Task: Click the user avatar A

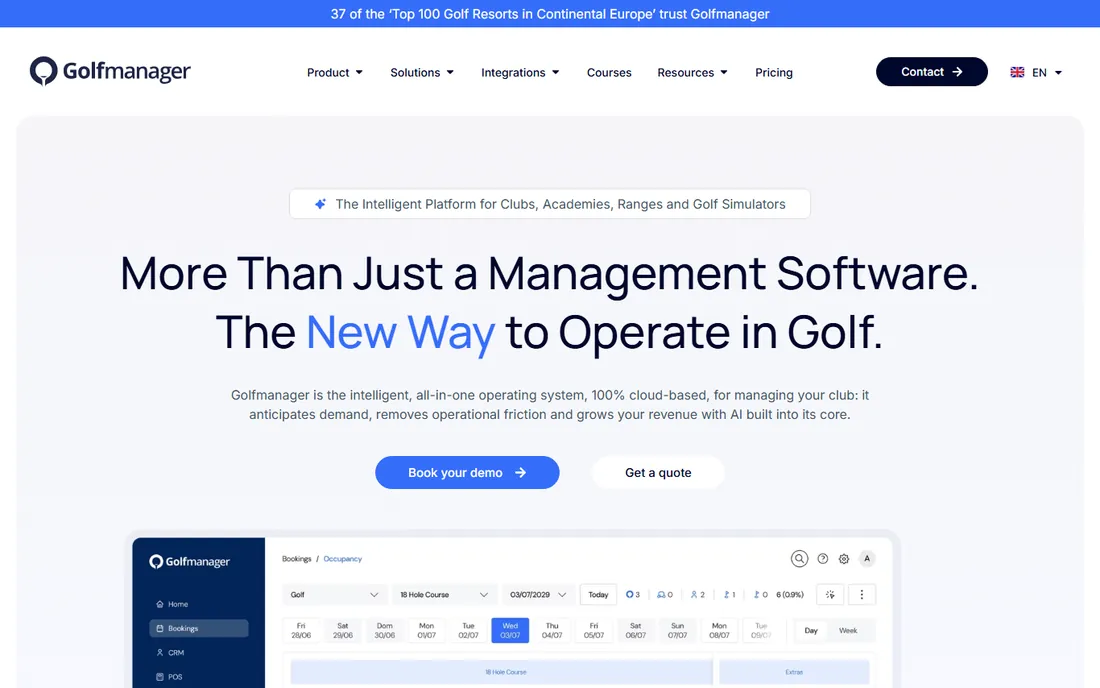Action: click(x=867, y=558)
